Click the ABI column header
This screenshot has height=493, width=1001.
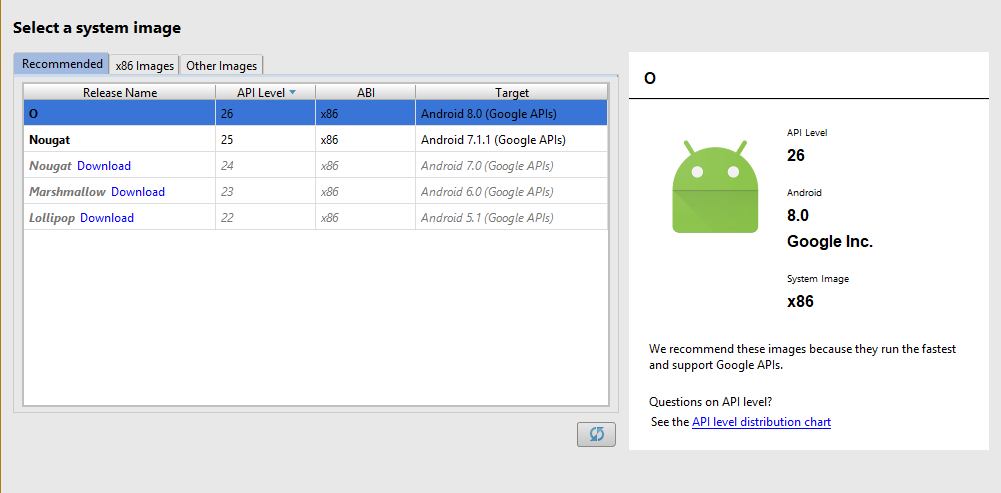pyautogui.click(x=366, y=93)
